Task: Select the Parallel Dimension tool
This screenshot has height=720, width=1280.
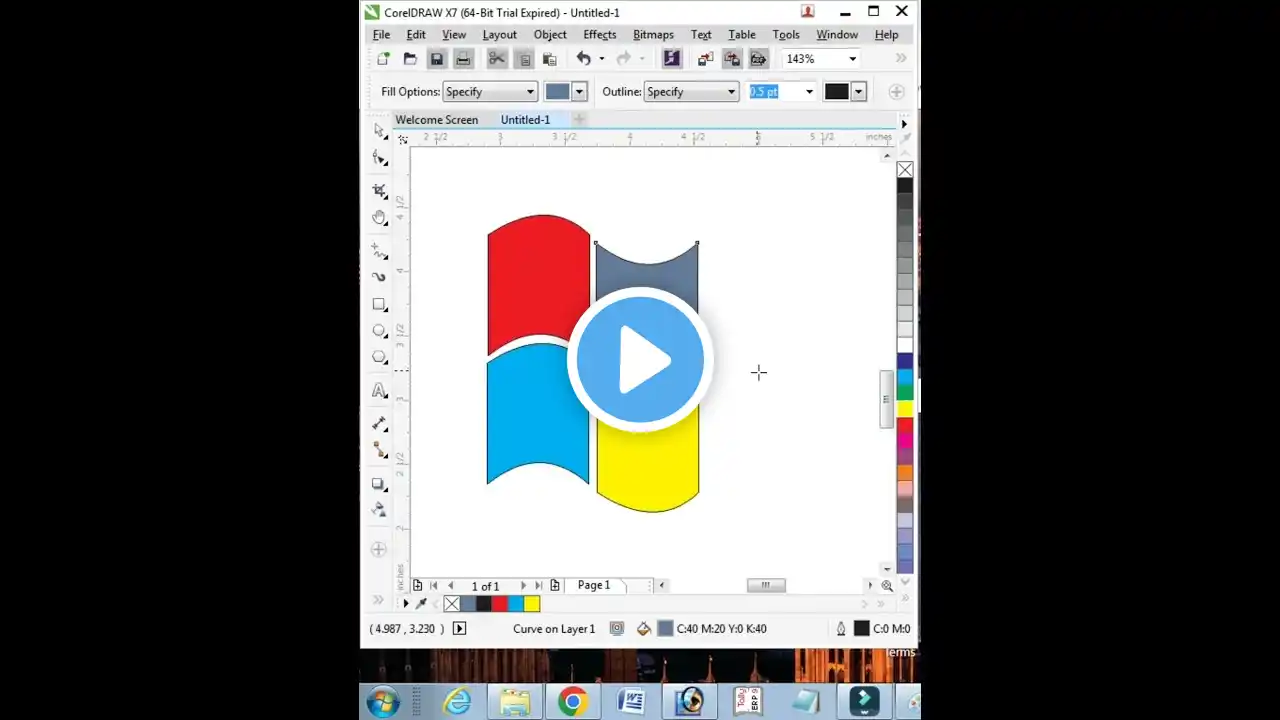Action: 379,424
